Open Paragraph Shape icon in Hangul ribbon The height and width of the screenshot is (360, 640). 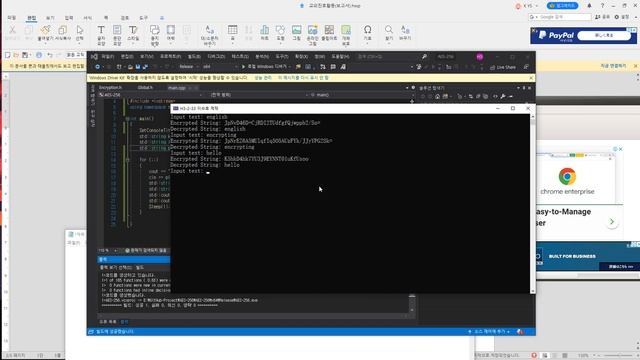point(117,30)
